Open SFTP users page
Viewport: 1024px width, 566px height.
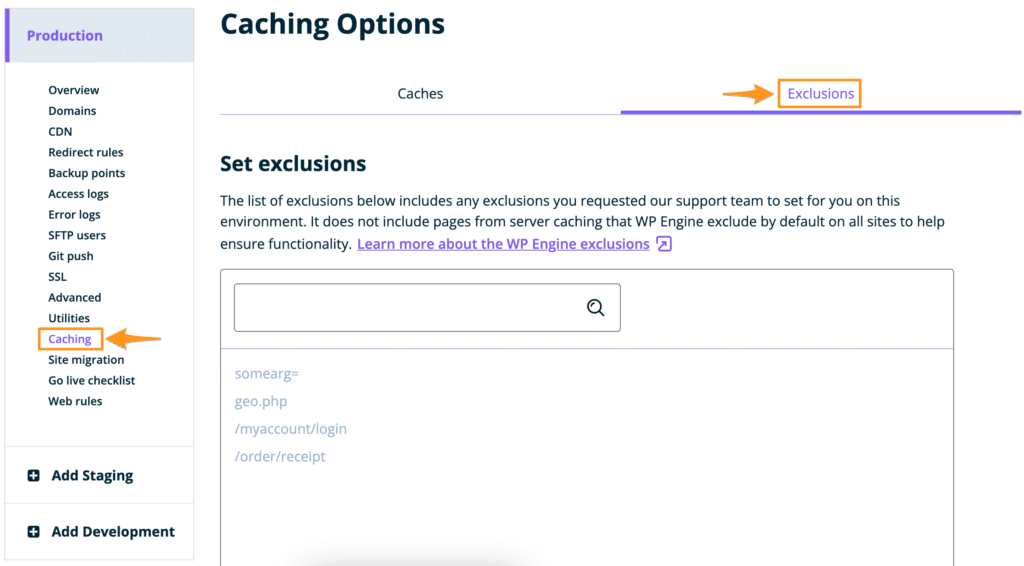(77, 236)
